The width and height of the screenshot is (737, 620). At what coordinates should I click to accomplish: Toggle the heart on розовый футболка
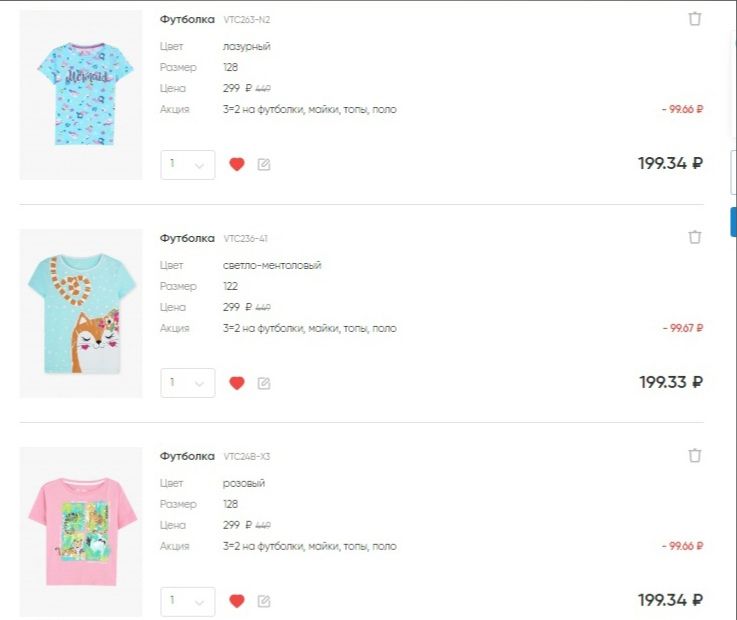(237, 601)
